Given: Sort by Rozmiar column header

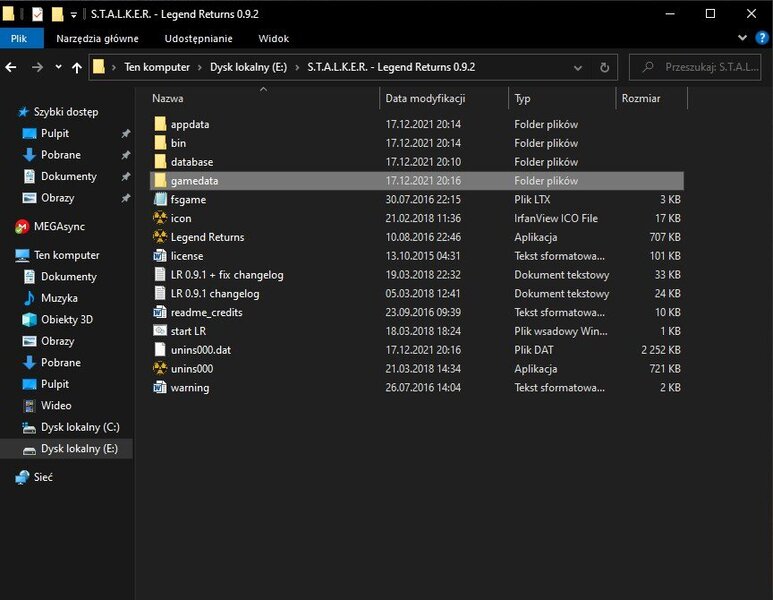Looking at the screenshot, I should pos(651,98).
